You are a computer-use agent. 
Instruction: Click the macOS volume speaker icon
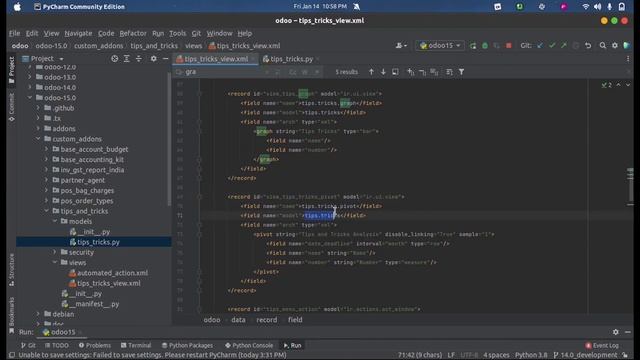pyautogui.click(x=598, y=7)
